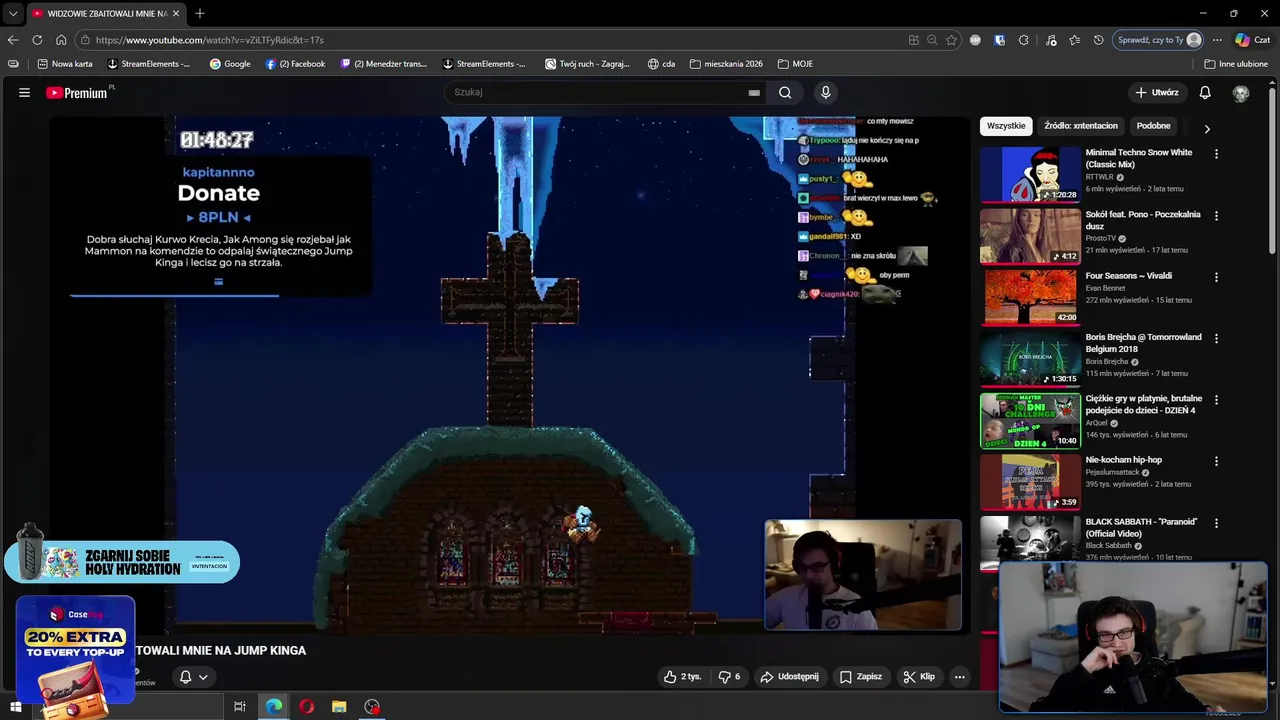Open Minimal Techno Snow White video thumbnail

1030,175
